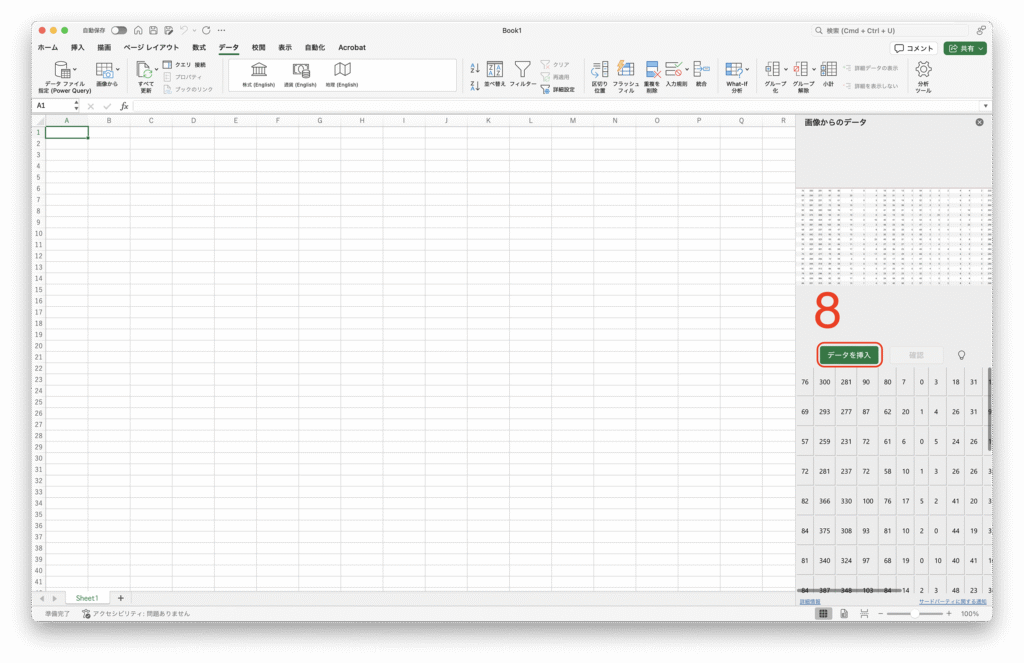This screenshot has width=1024, height=663.
Task: Click the zoom out minus button
Action: pos(880,613)
